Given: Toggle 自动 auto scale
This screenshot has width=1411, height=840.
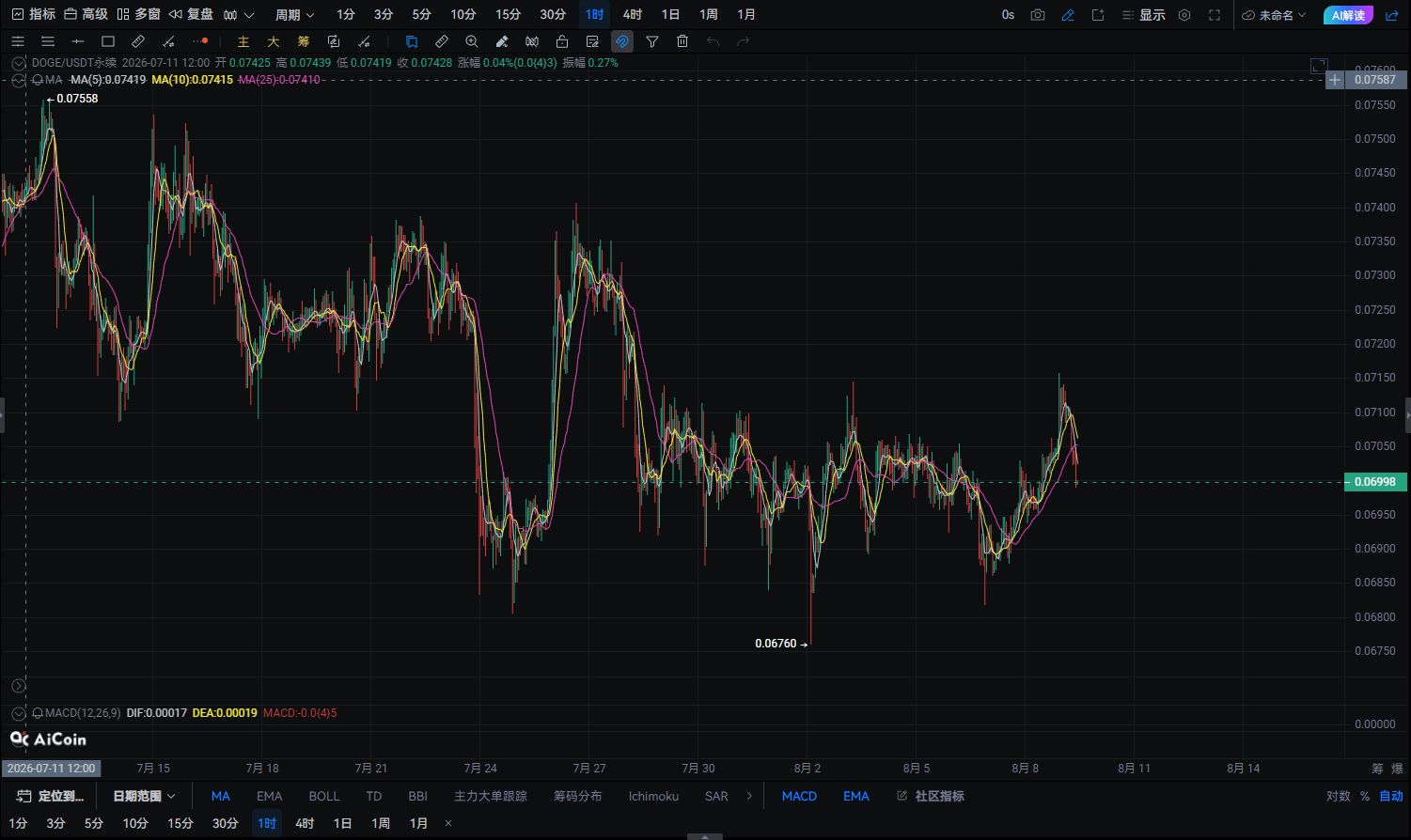Looking at the screenshot, I should click(x=1391, y=796).
